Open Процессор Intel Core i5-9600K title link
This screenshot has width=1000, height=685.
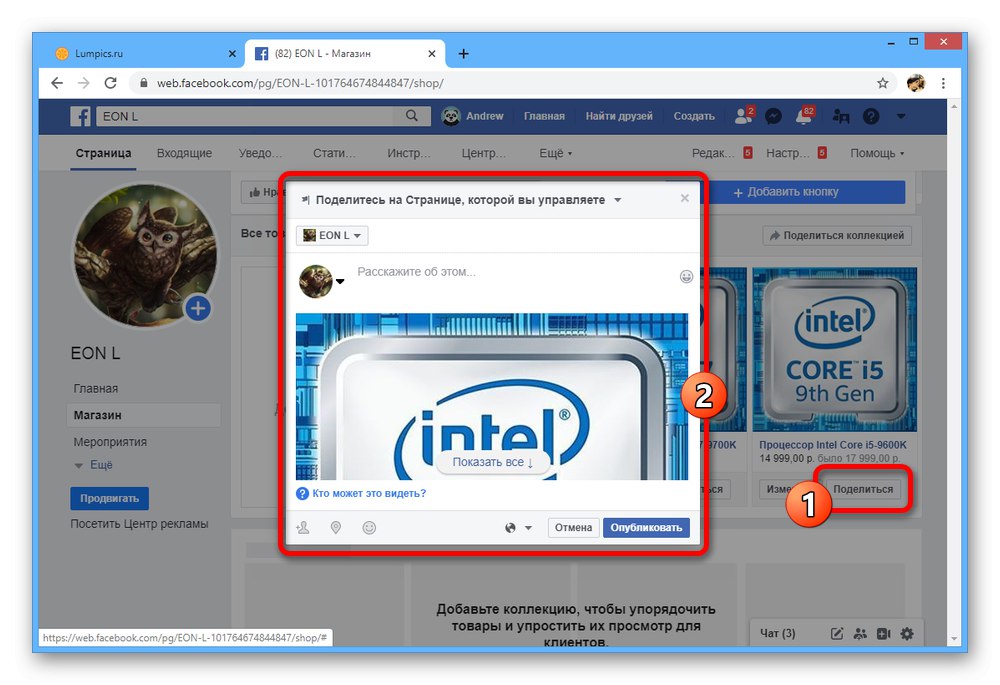pos(832,445)
